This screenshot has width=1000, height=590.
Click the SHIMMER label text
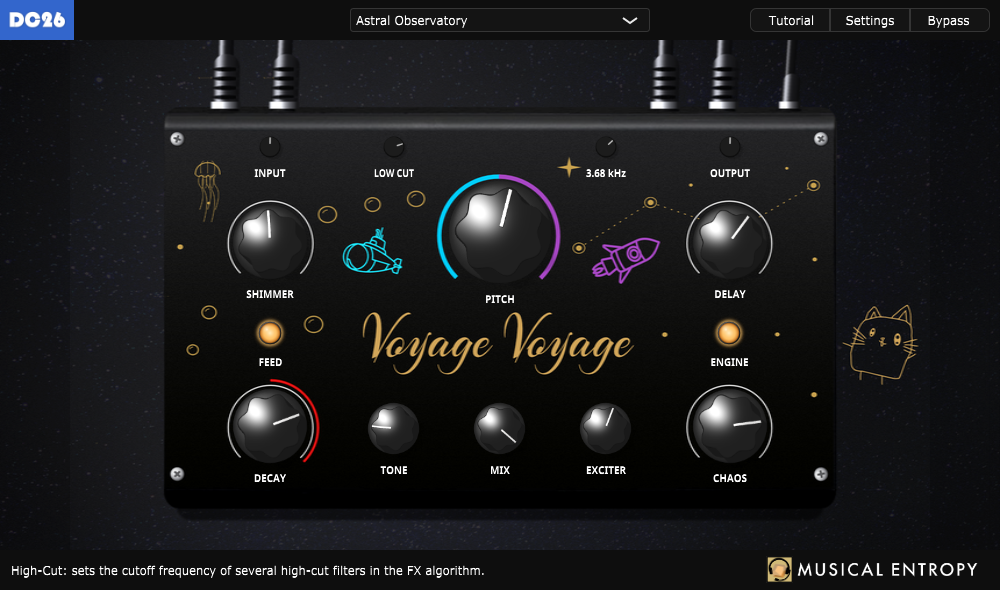coord(270,294)
